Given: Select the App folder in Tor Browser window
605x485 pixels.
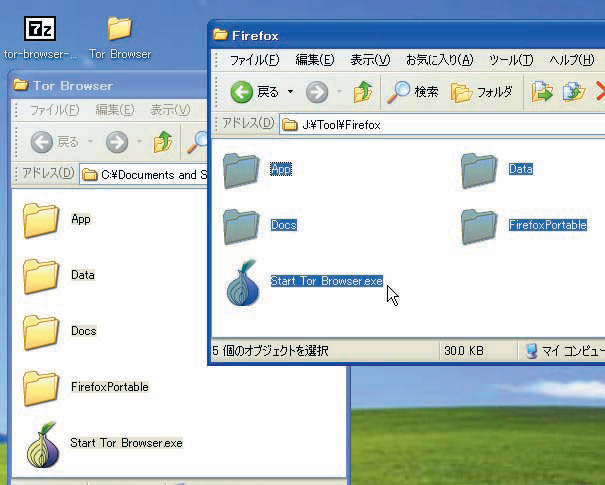Looking at the screenshot, I should pos(41,220).
